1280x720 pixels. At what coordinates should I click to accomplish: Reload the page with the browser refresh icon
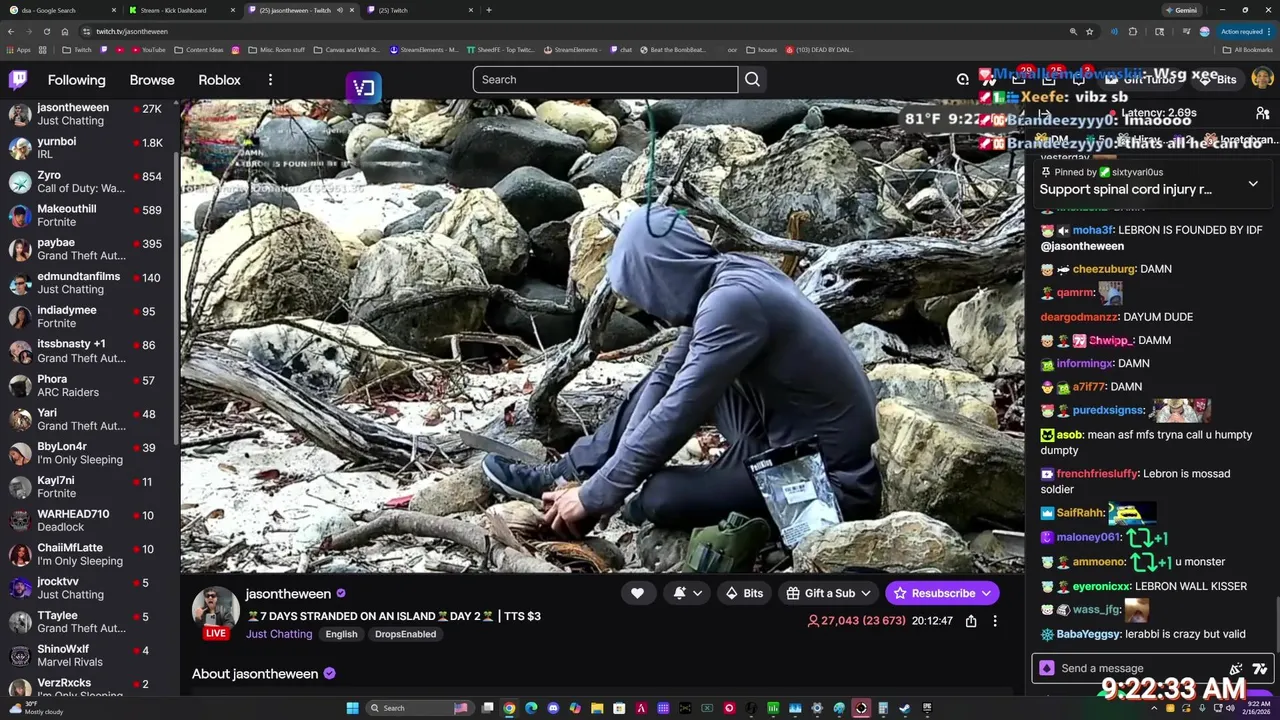pyautogui.click(x=46, y=31)
